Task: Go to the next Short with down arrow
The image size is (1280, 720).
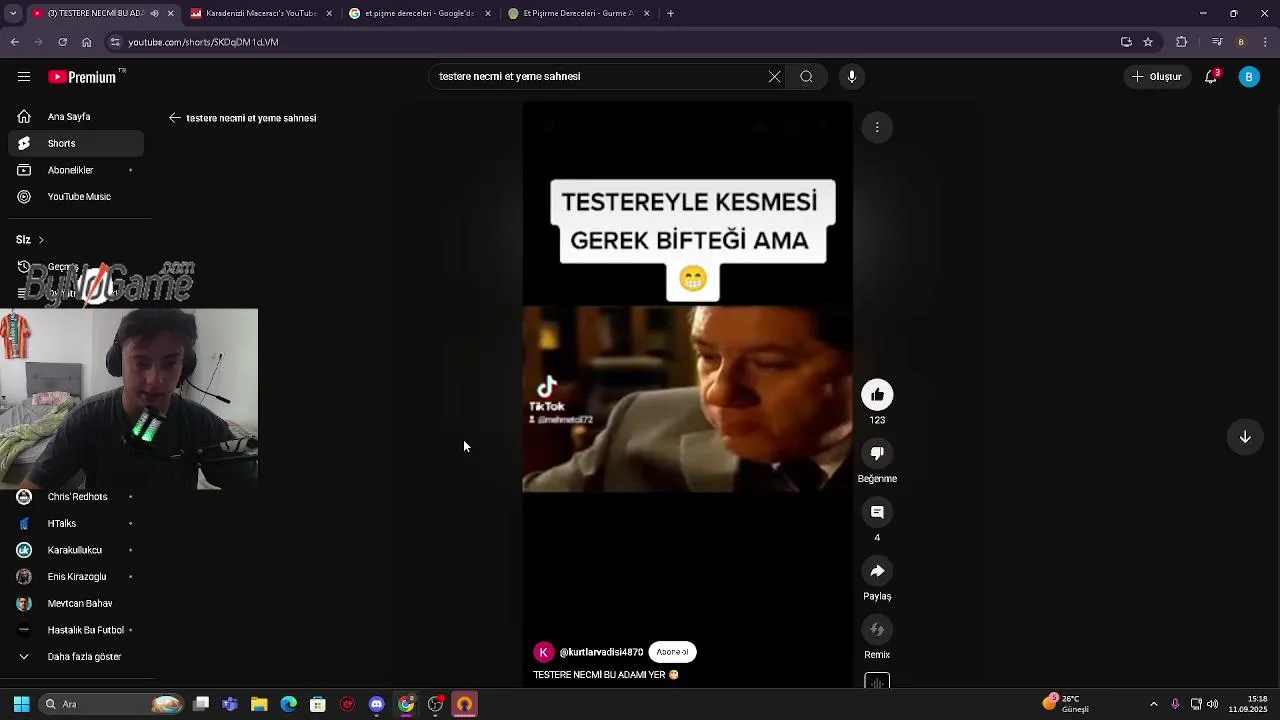Action: pos(1245,437)
